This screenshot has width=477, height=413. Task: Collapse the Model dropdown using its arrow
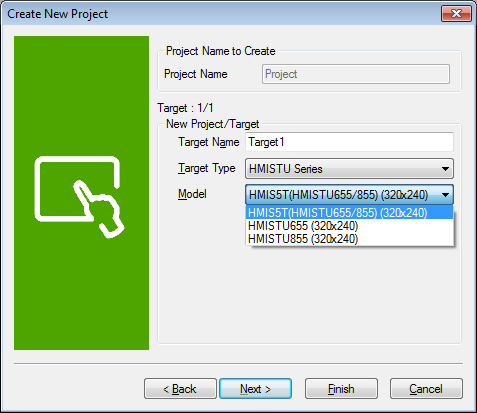pyautogui.click(x=445, y=195)
